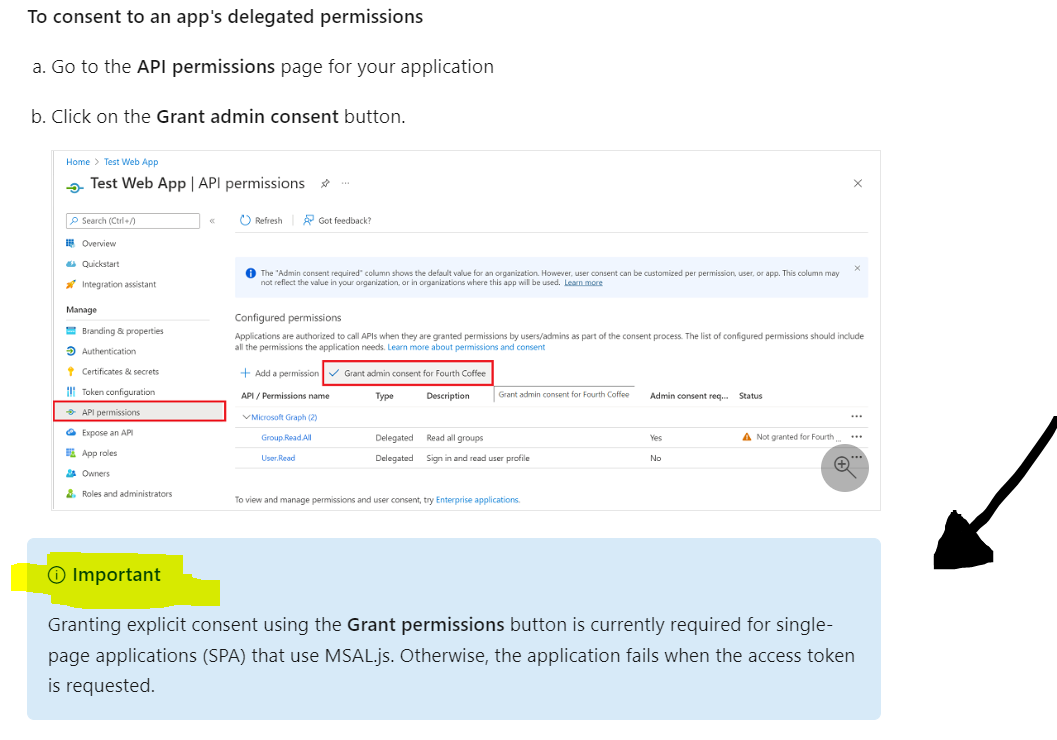Click the App roles icon
The width and height of the screenshot is (1057, 740).
tap(71, 453)
